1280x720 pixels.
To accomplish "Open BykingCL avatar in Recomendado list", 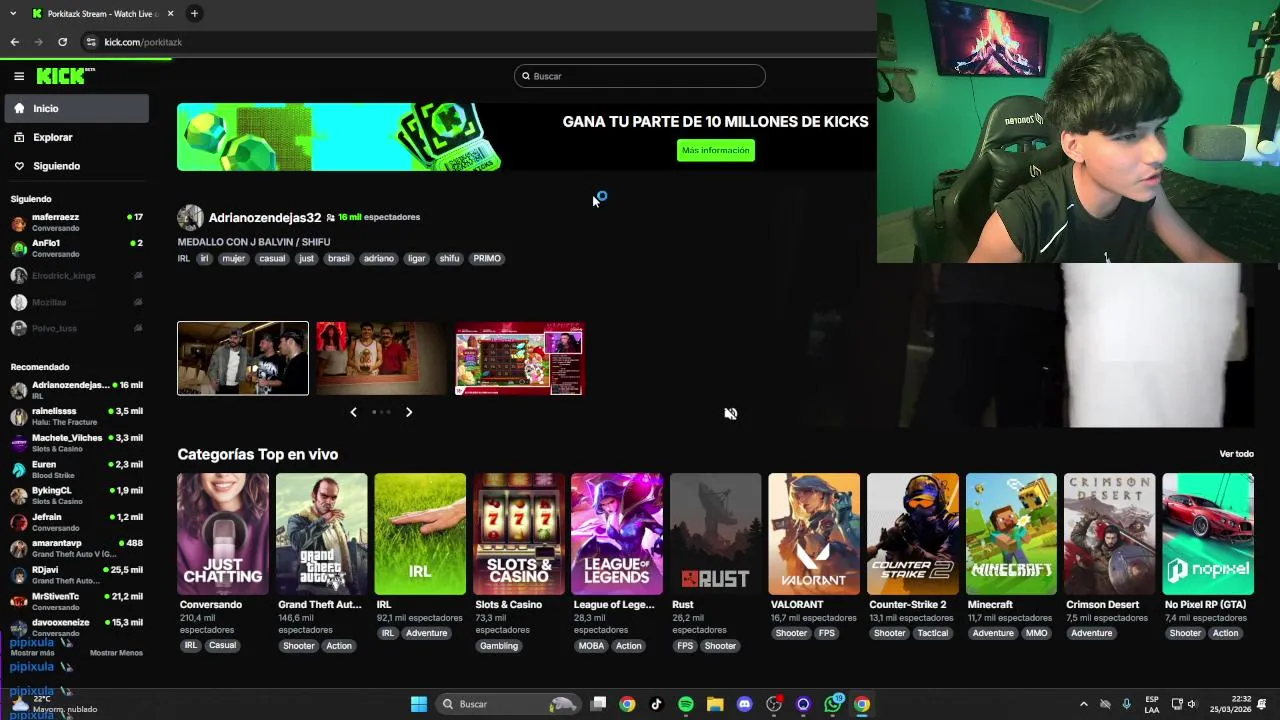I will pyautogui.click(x=19, y=496).
